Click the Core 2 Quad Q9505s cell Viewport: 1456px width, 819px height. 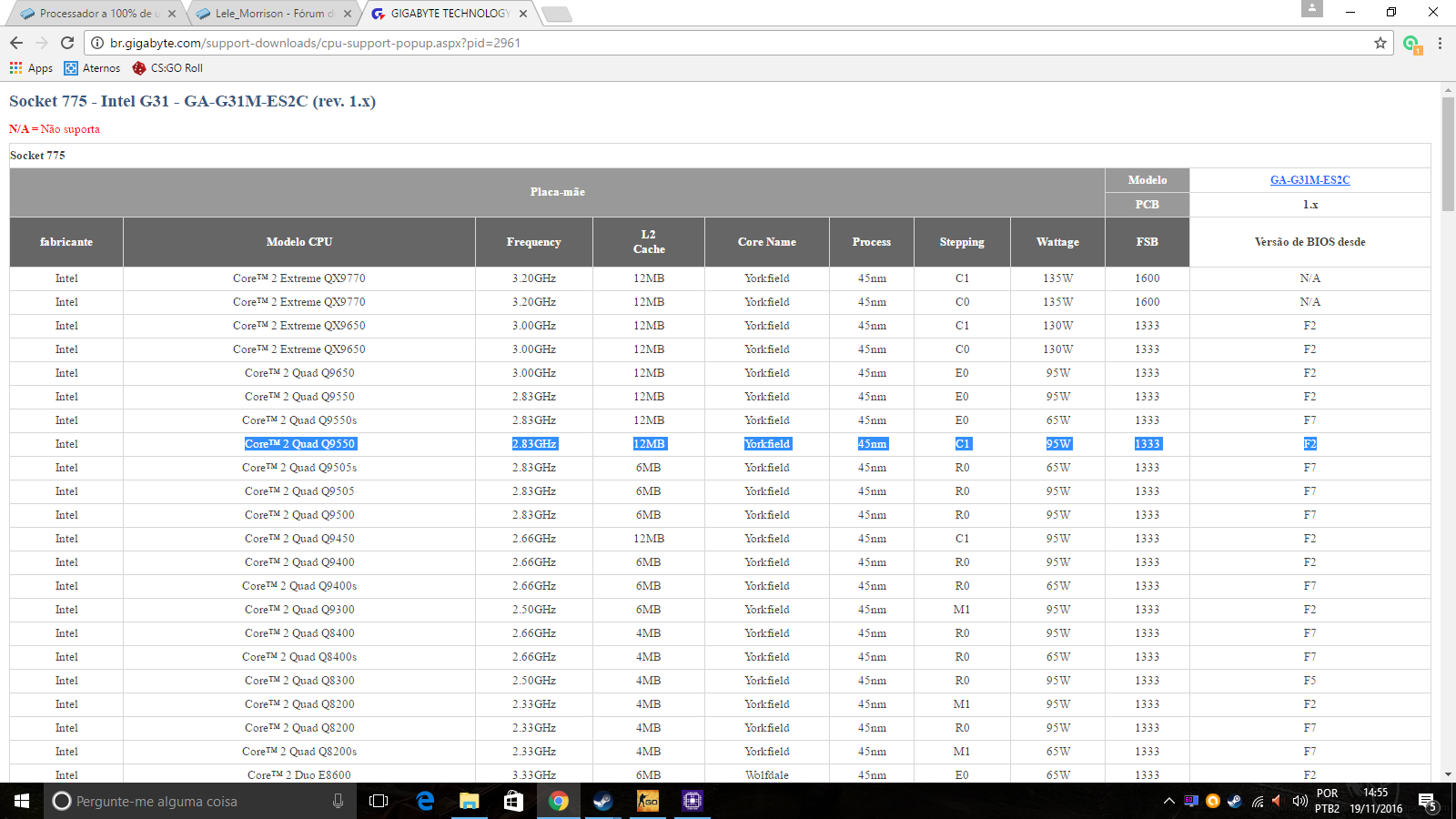point(299,468)
